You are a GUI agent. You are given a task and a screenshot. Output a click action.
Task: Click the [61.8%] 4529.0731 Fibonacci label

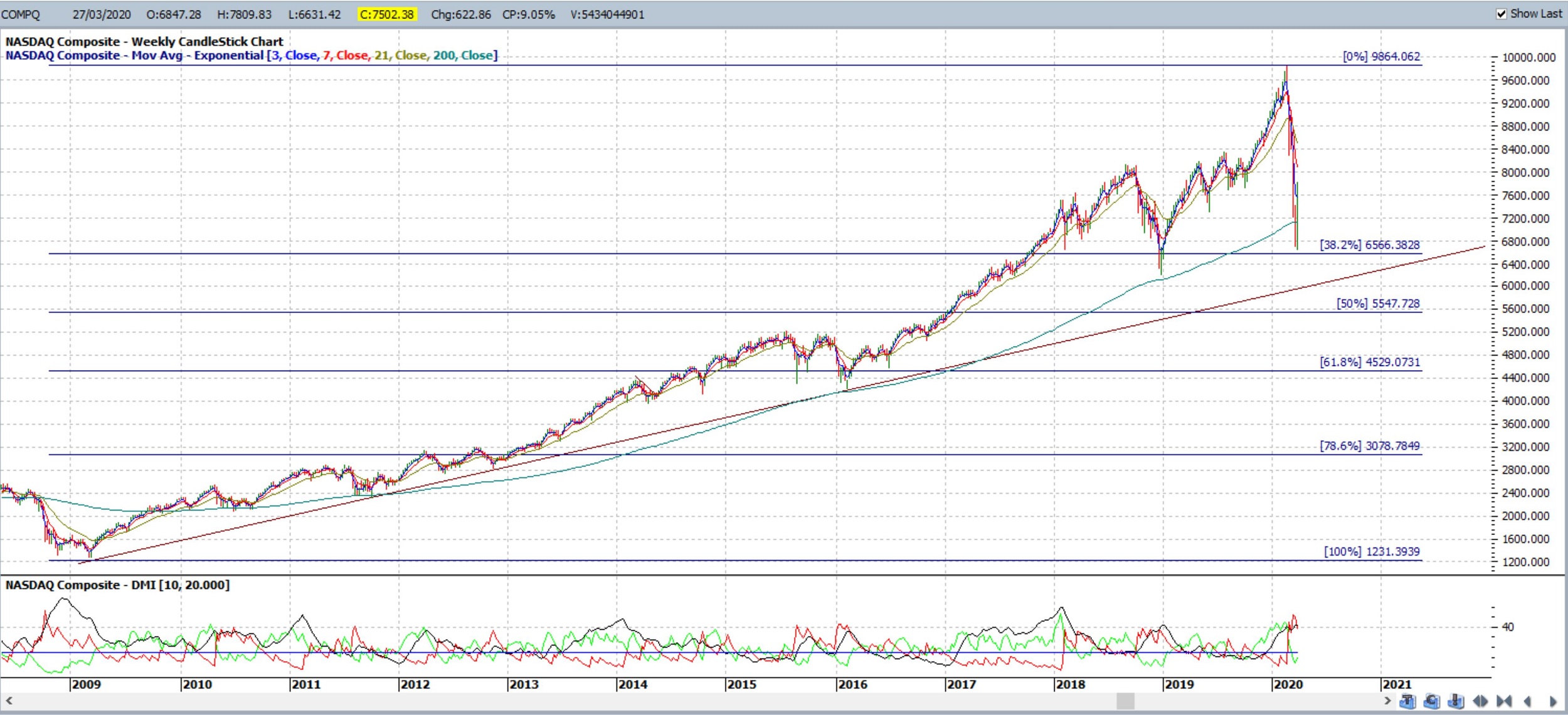click(x=1370, y=362)
